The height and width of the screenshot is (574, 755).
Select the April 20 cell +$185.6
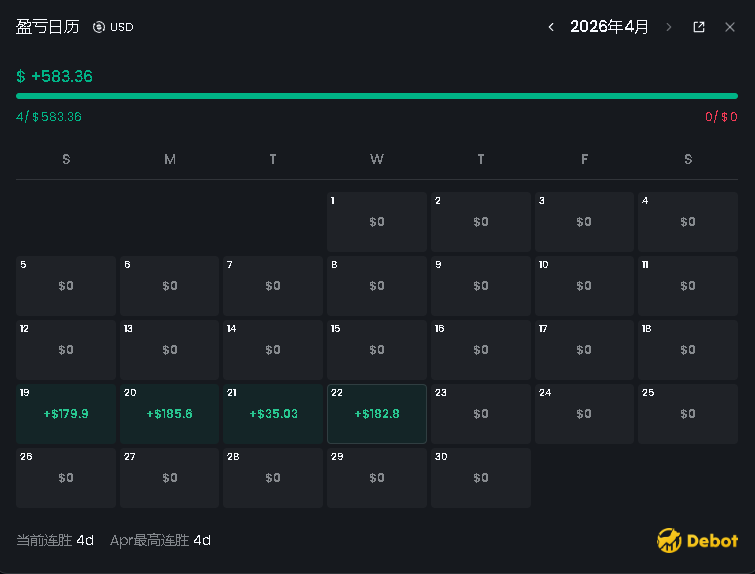(x=169, y=414)
